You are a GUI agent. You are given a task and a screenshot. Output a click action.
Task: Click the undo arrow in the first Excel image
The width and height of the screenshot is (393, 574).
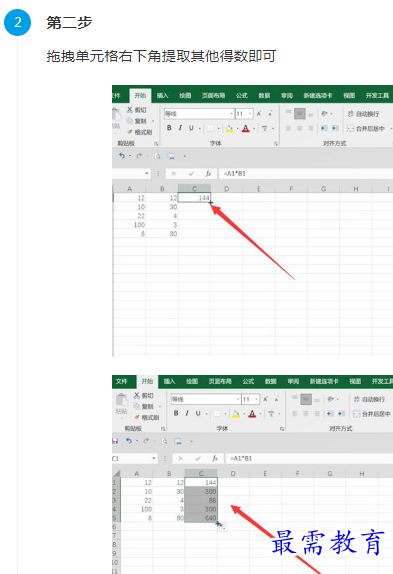pyautogui.click(x=122, y=156)
